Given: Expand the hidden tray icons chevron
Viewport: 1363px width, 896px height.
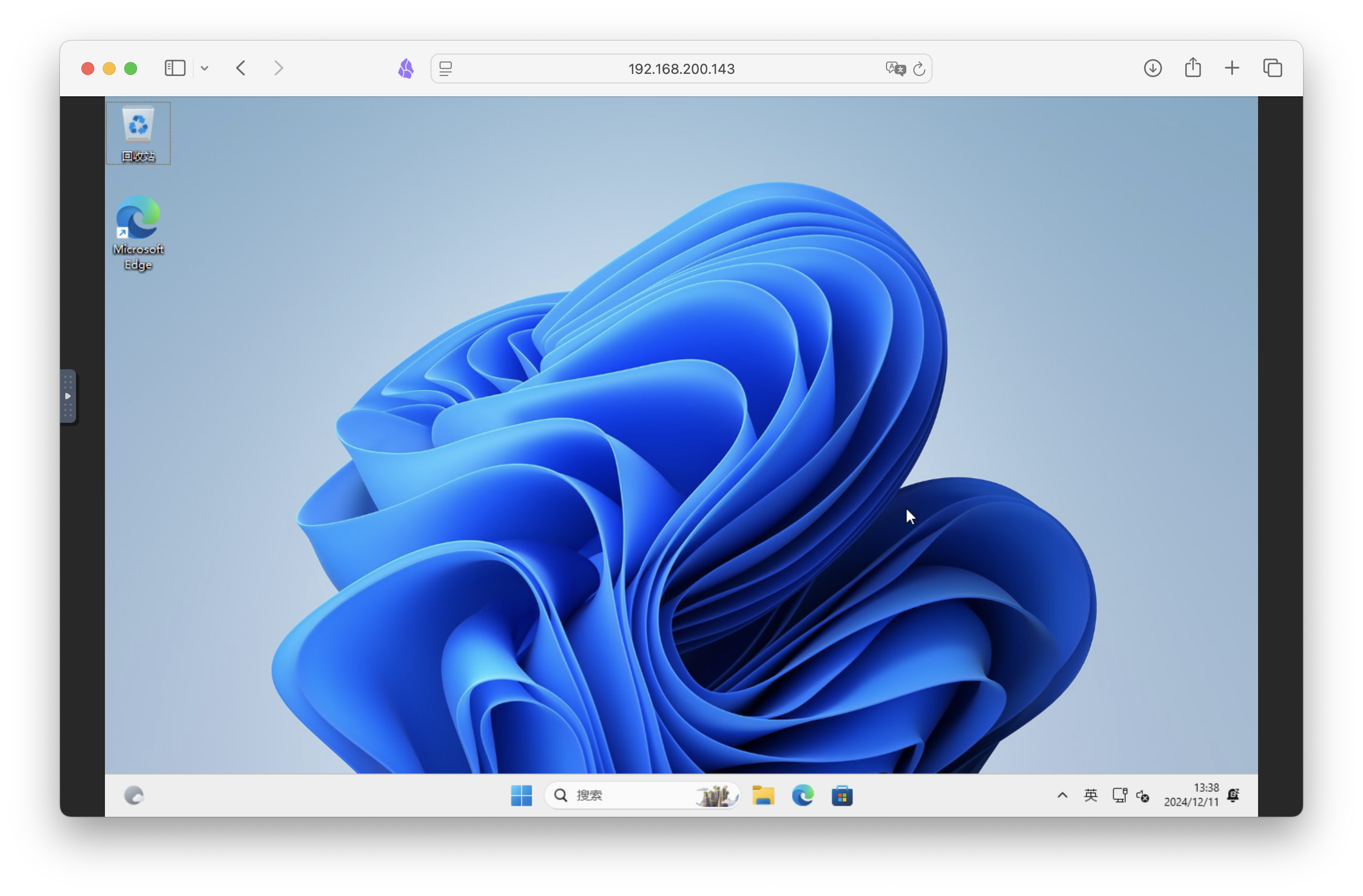Looking at the screenshot, I should (1062, 795).
